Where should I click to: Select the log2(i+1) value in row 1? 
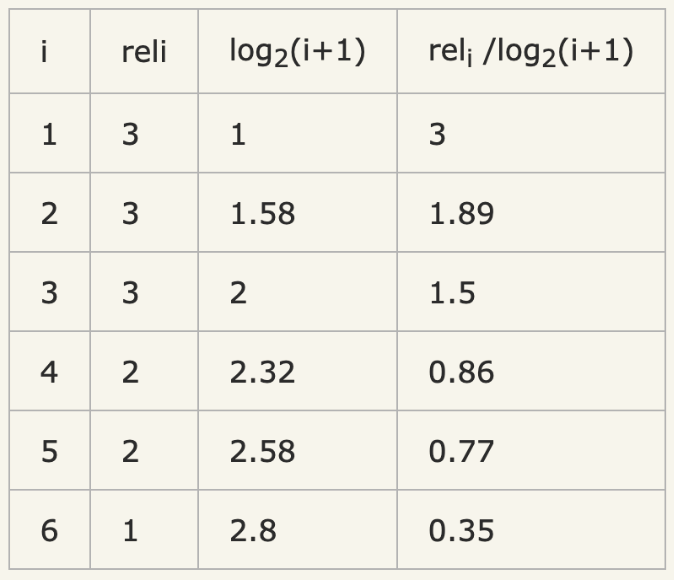coord(238,135)
